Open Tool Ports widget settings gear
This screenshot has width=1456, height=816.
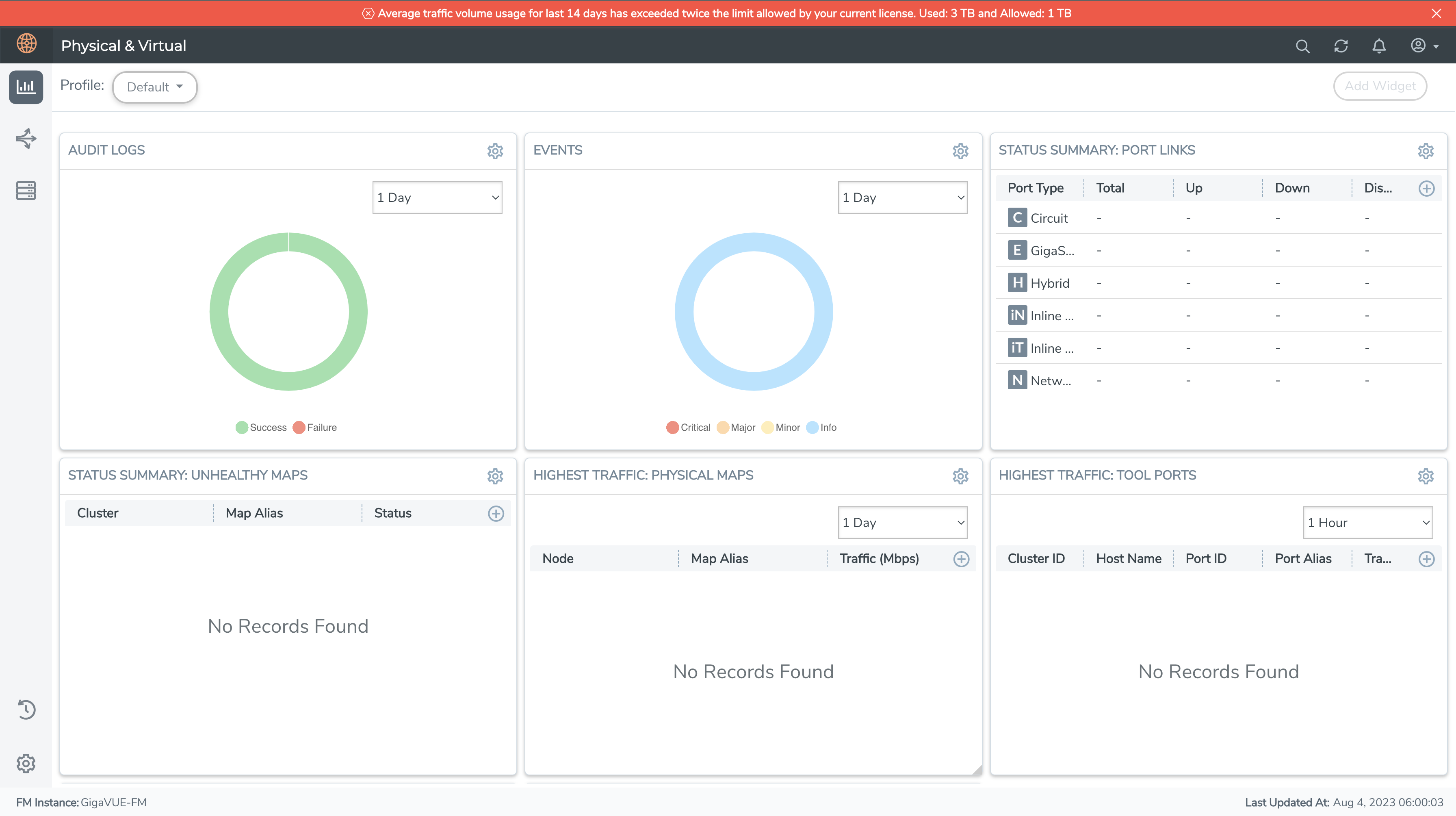[1426, 476]
